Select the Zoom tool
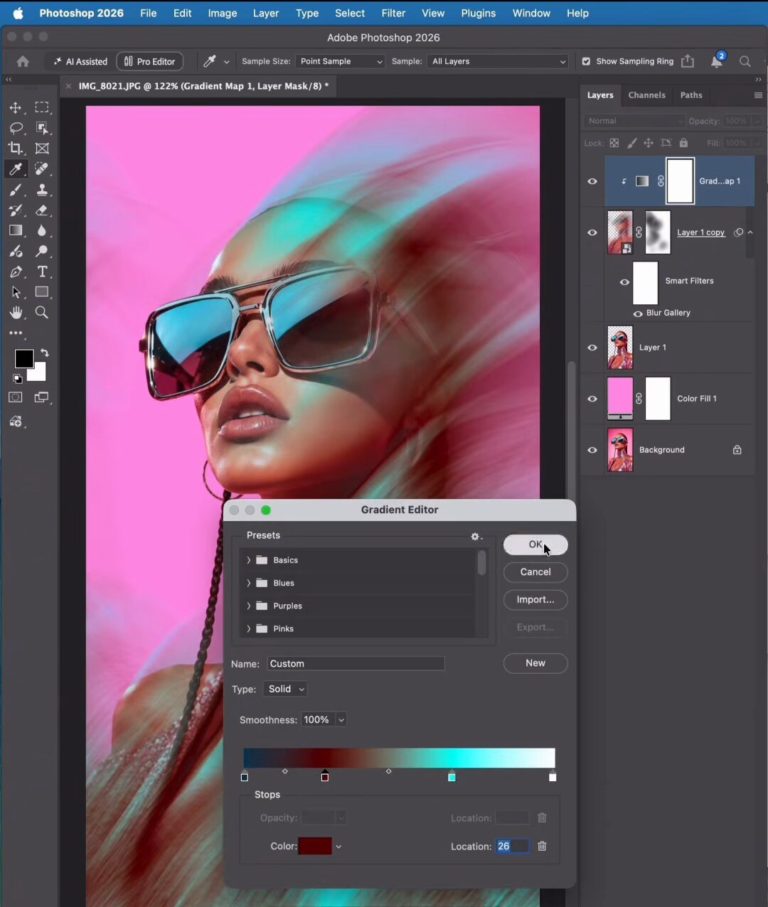The width and height of the screenshot is (768, 907). point(42,312)
